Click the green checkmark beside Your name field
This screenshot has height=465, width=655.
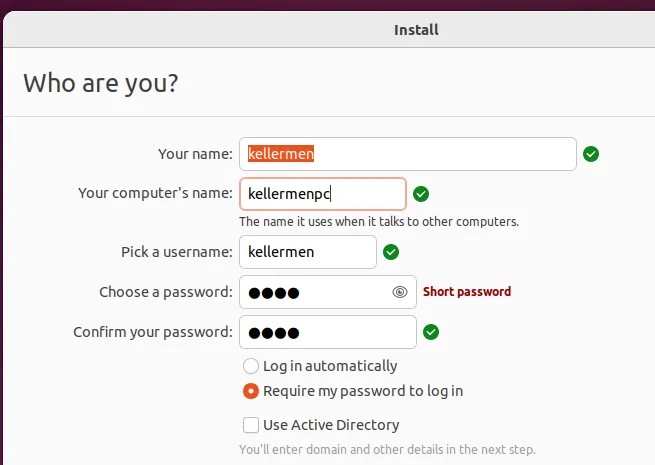591,154
